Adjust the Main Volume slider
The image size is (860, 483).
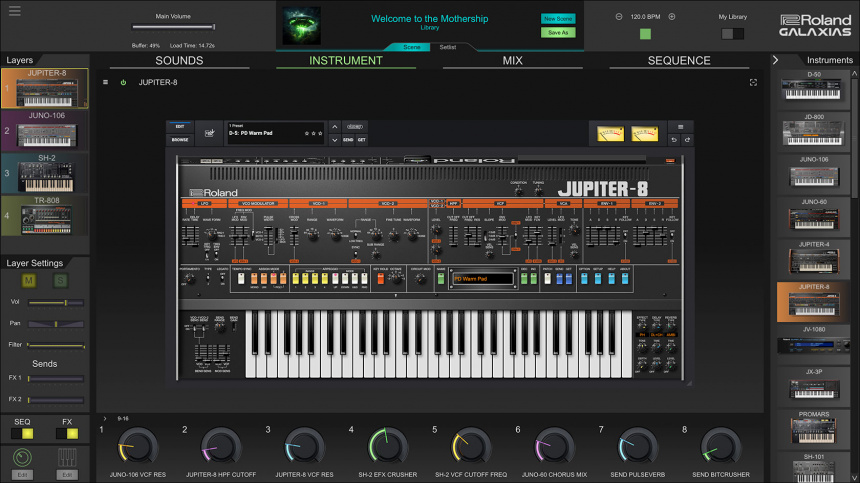(x=173, y=27)
